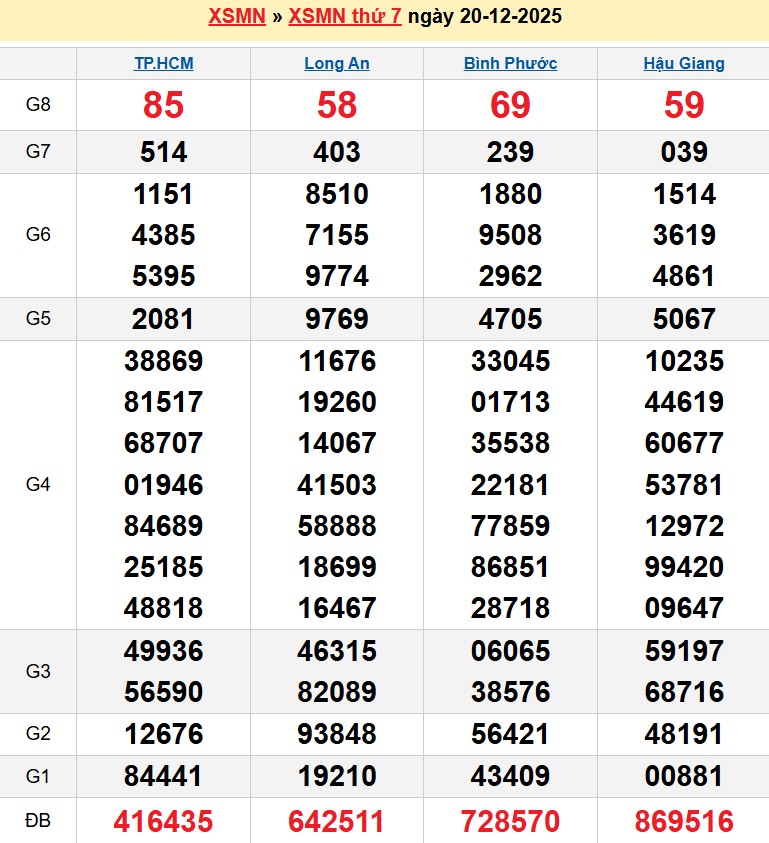Click TP.HCM special prize number 416435
Viewport: 769px width, 843px height.
(x=164, y=822)
